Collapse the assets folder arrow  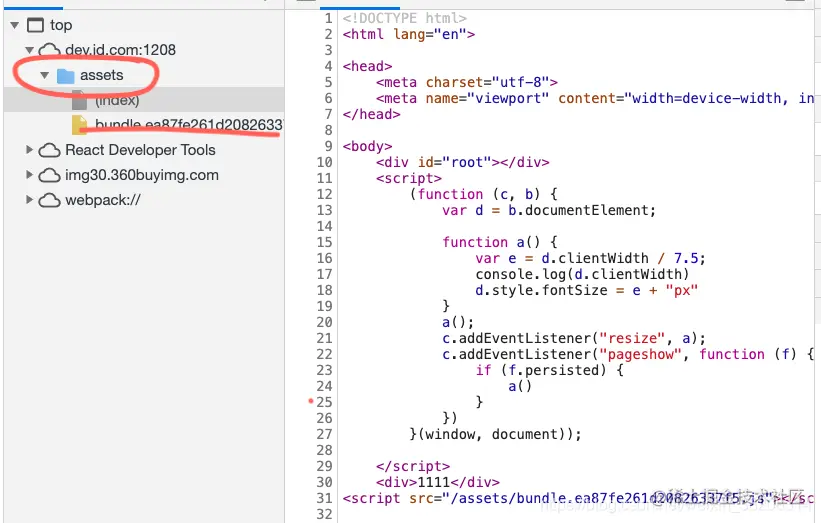(x=45, y=75)
